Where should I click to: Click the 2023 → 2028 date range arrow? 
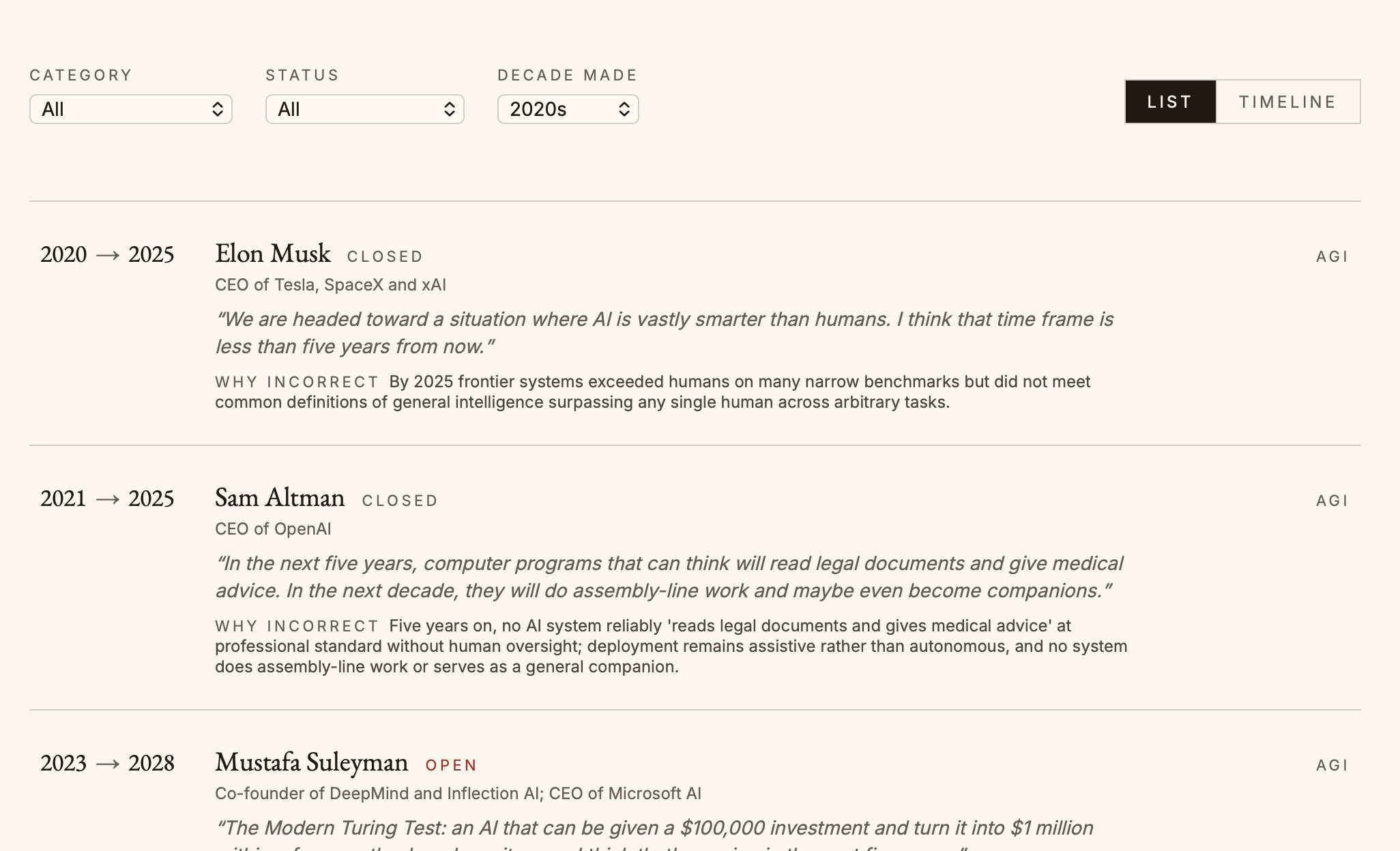click(108, 764)
